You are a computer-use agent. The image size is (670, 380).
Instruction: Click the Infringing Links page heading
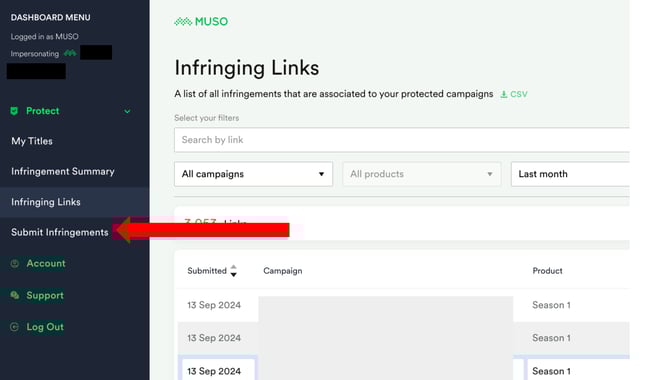click(247, 68)
